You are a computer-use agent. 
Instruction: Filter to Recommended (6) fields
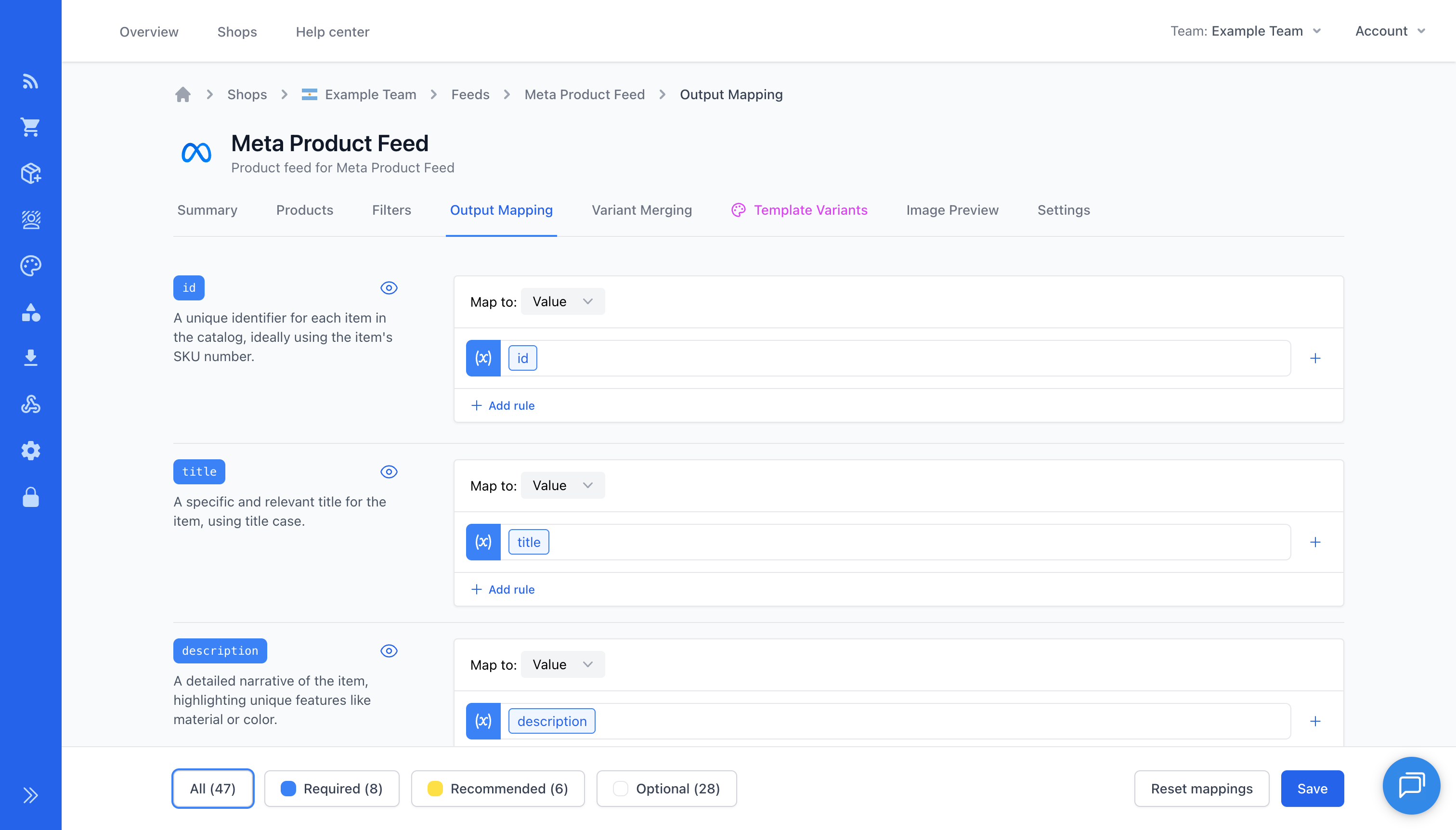click(x=498, y=789)
